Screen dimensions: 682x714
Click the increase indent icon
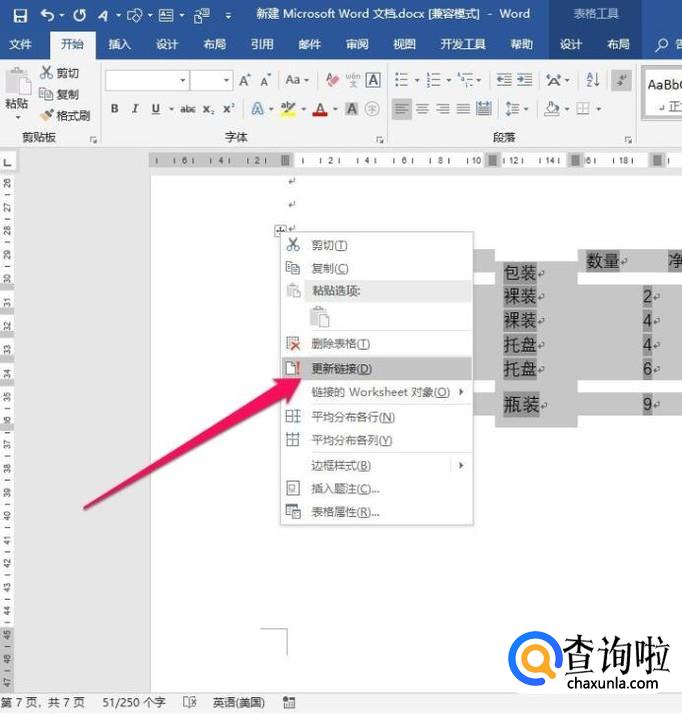point(524,80)
